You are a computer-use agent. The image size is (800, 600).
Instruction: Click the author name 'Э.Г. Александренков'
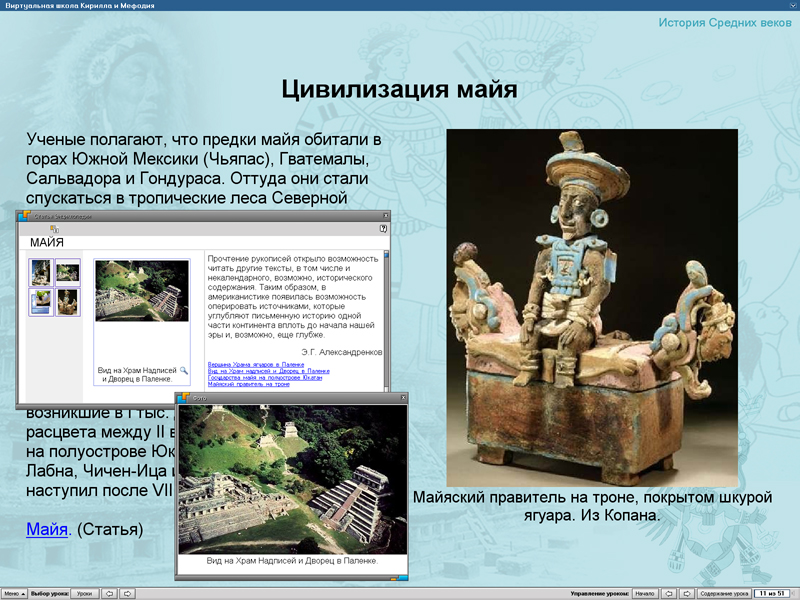coord(341,352)
